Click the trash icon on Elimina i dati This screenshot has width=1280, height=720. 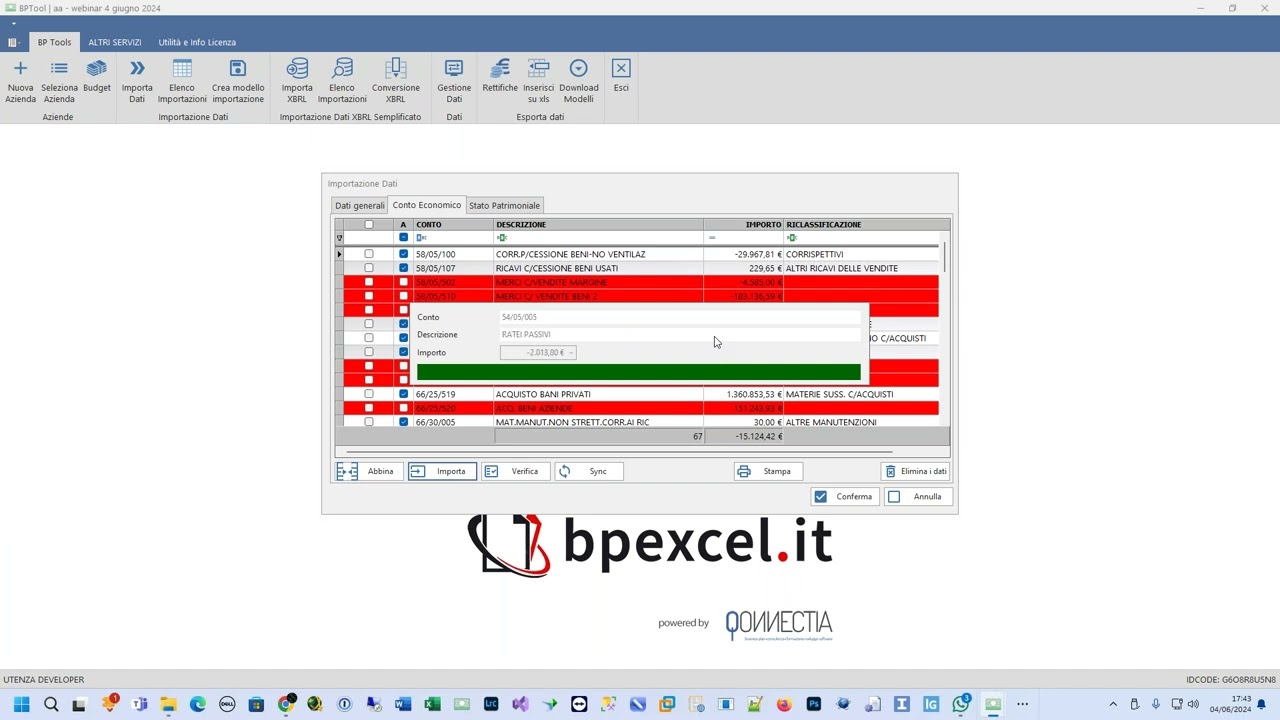coord(890,471)
